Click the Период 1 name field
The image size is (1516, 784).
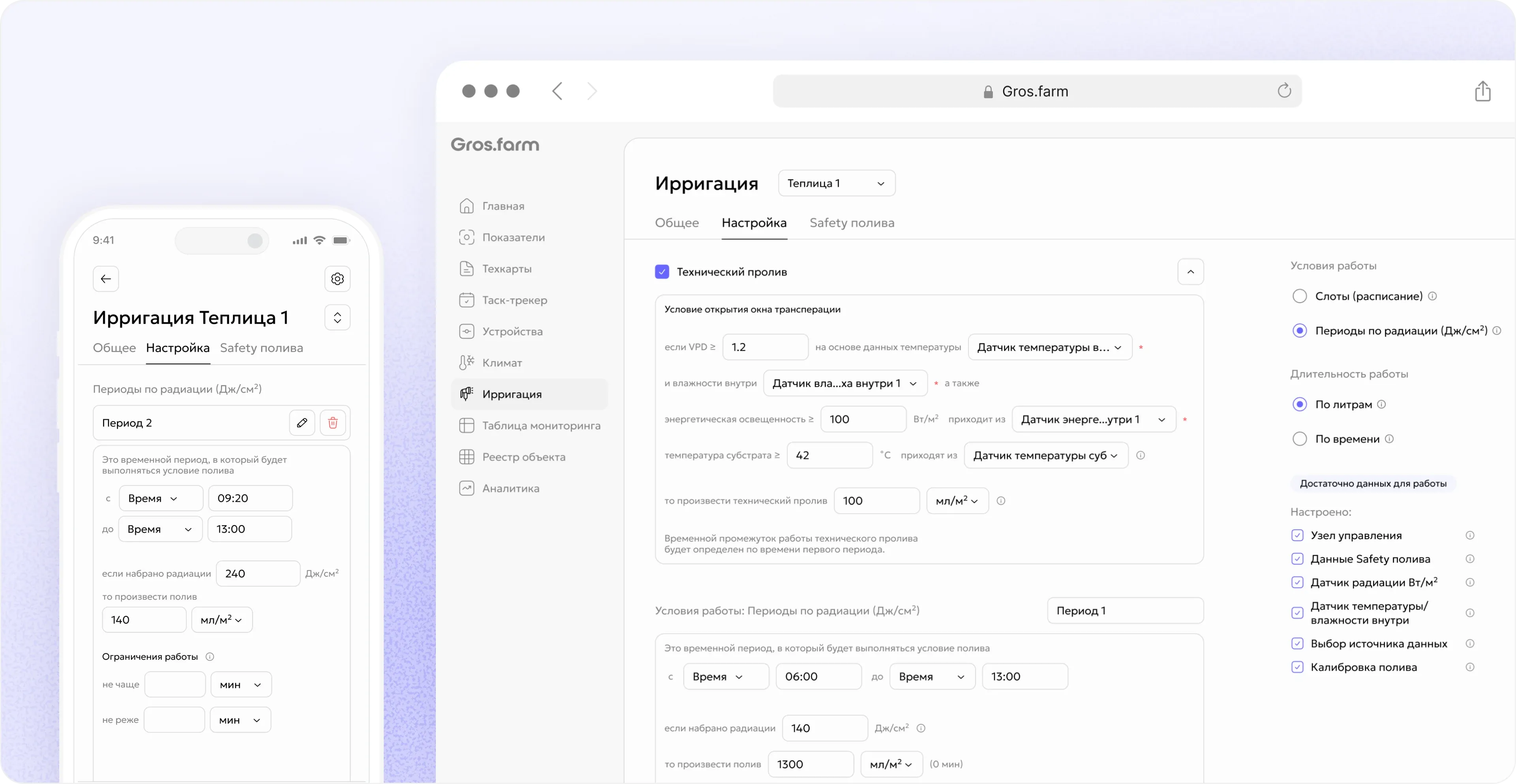click(1125, 611)
